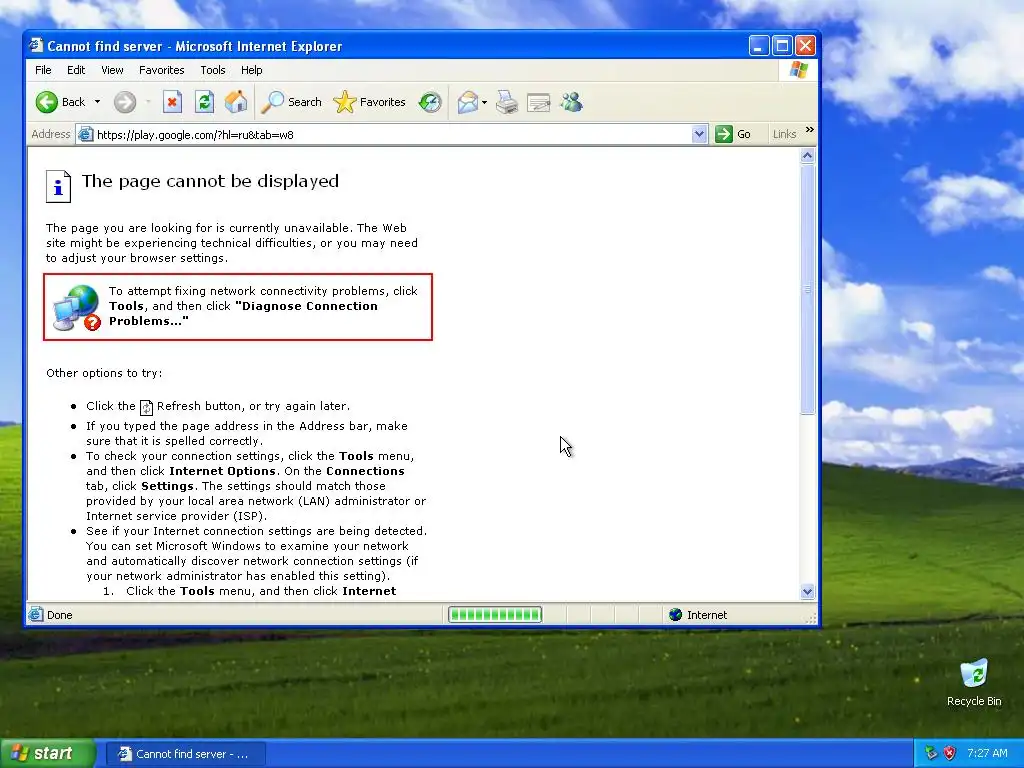The height and width of the screenshot is (768, 1024).
Task: Open the History clock icon
Action: coord(430,102)
